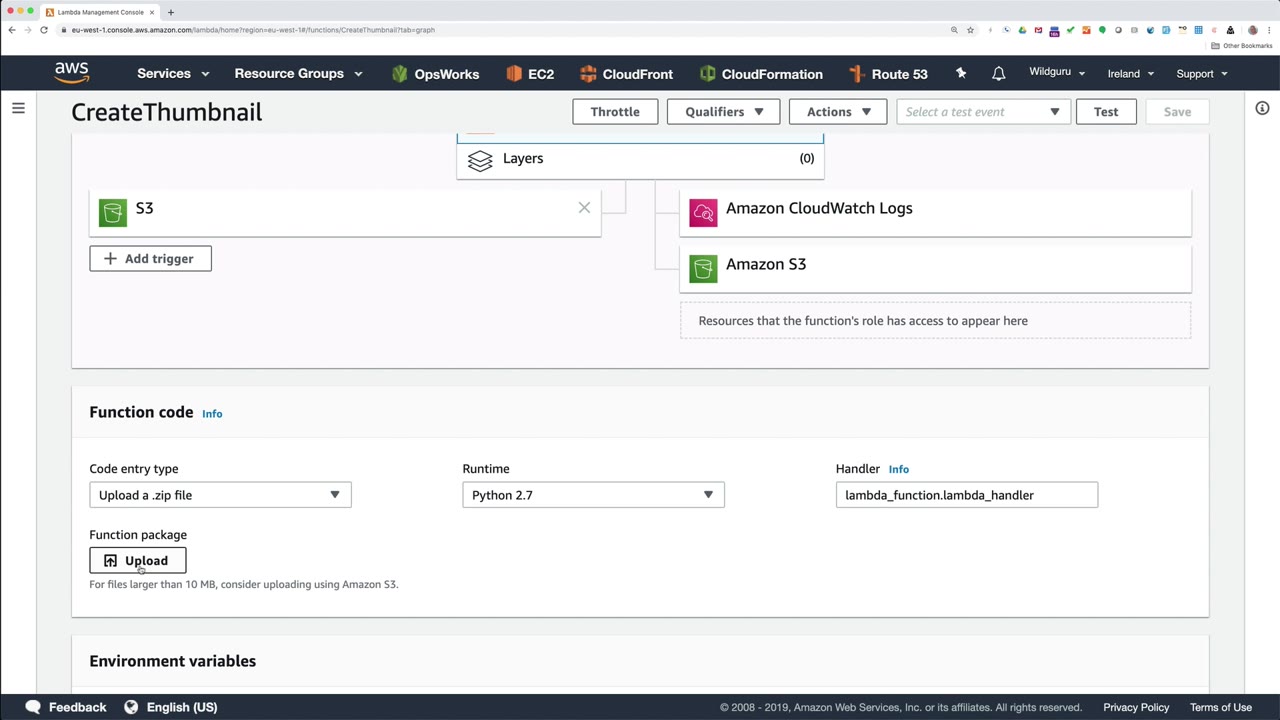Open the Actions dropdown
Image resolution: width=1280 pixels, height=720 pixels.
[838, 112]
